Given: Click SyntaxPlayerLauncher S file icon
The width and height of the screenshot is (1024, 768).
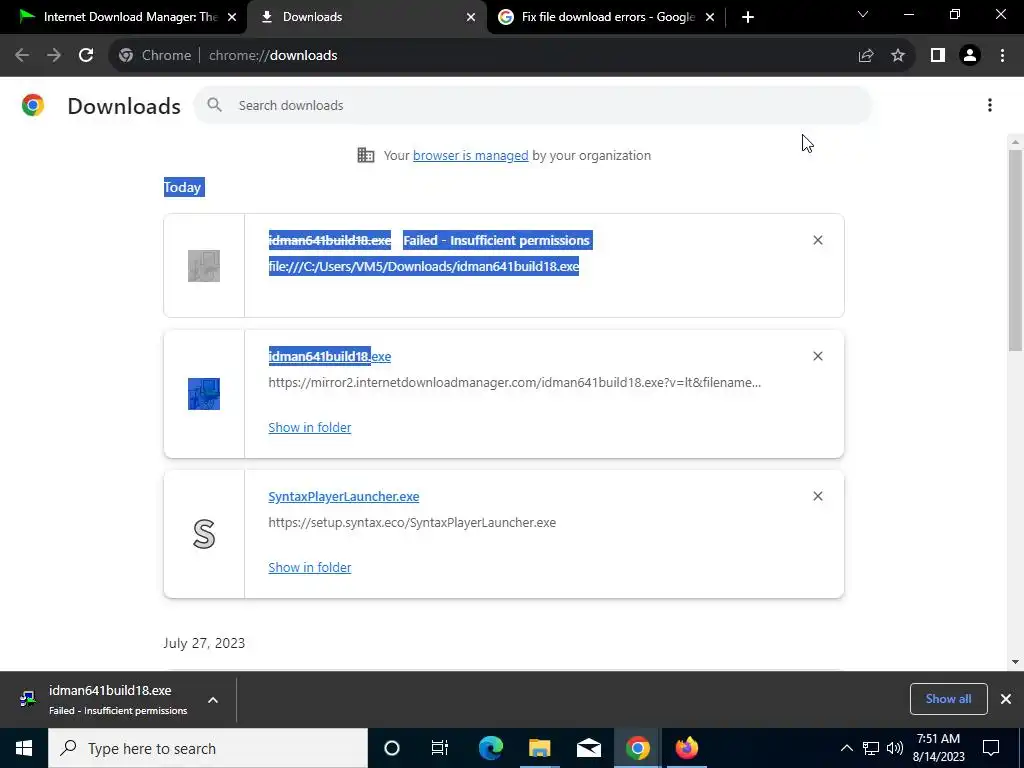Looking at the screenshot, I should (x=204, y=534).
